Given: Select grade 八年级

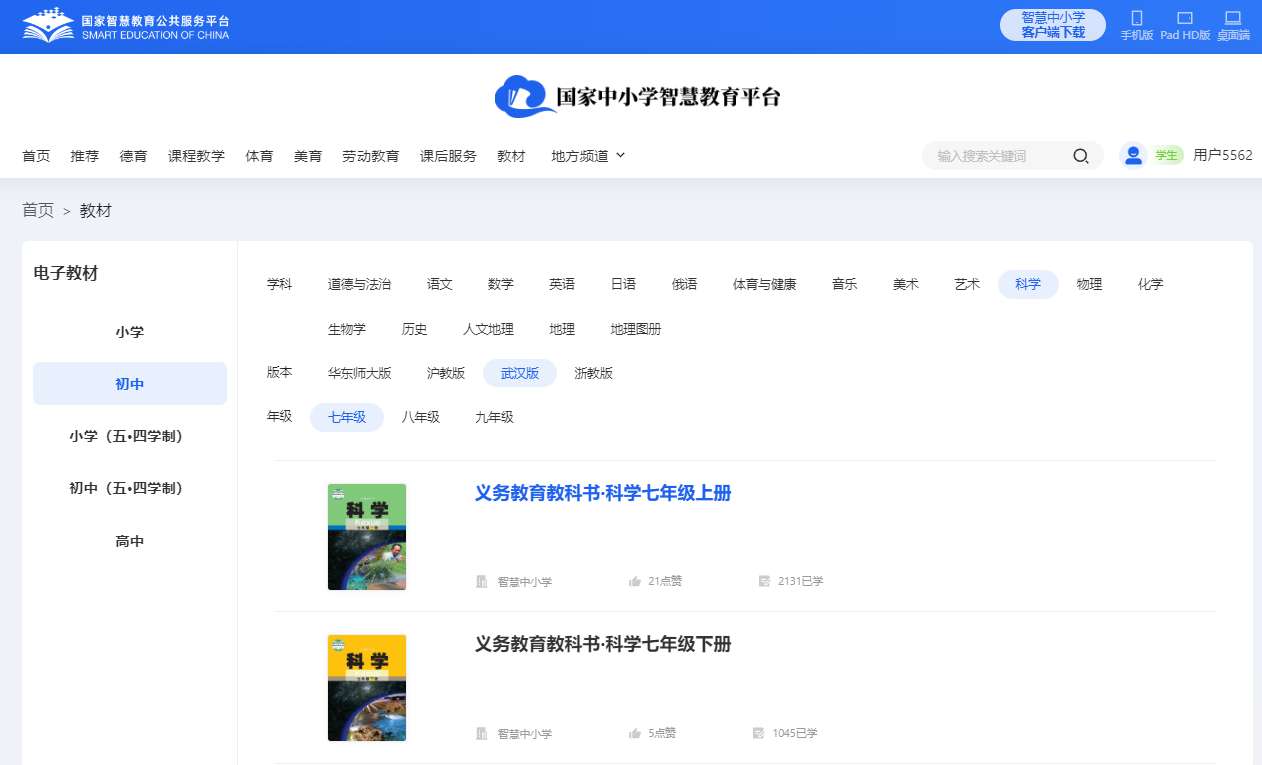Looking at the screenshot, I should pos(421,417).
